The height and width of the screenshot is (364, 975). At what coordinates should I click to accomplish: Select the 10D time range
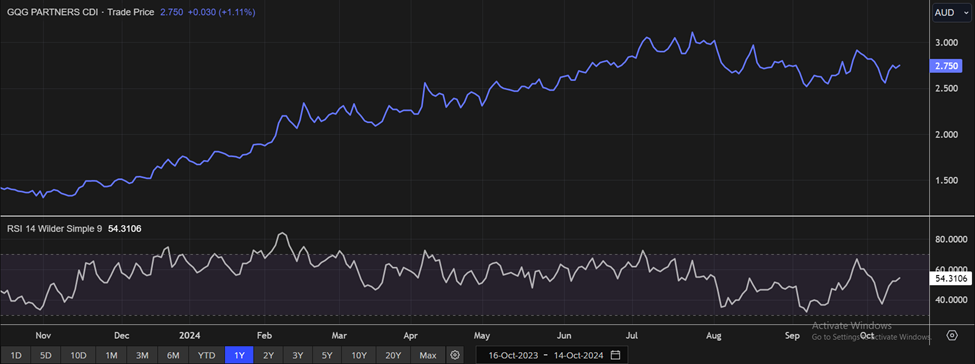click(x=78, y=355)
